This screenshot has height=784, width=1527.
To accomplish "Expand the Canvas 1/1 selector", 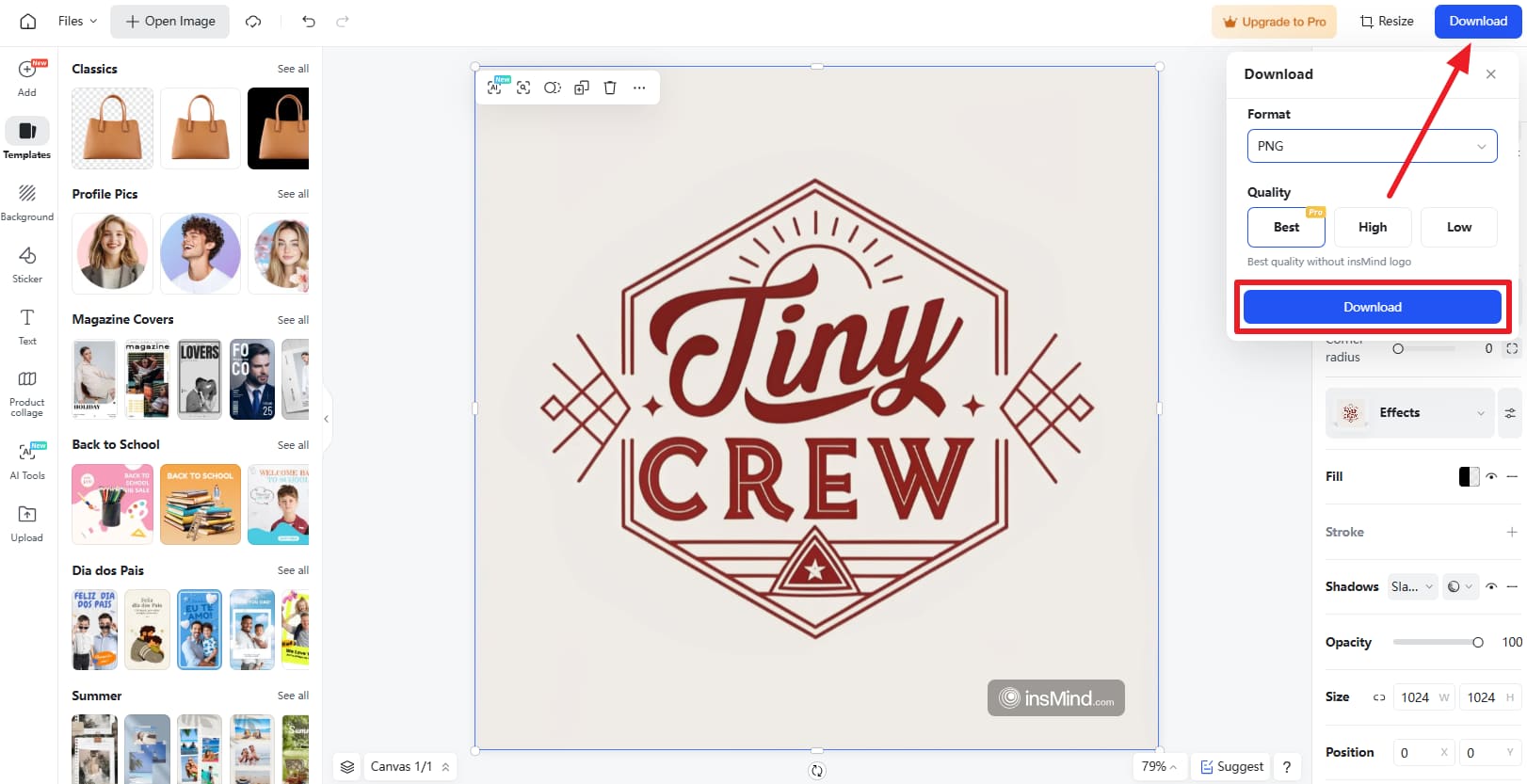I will [410, 766].
